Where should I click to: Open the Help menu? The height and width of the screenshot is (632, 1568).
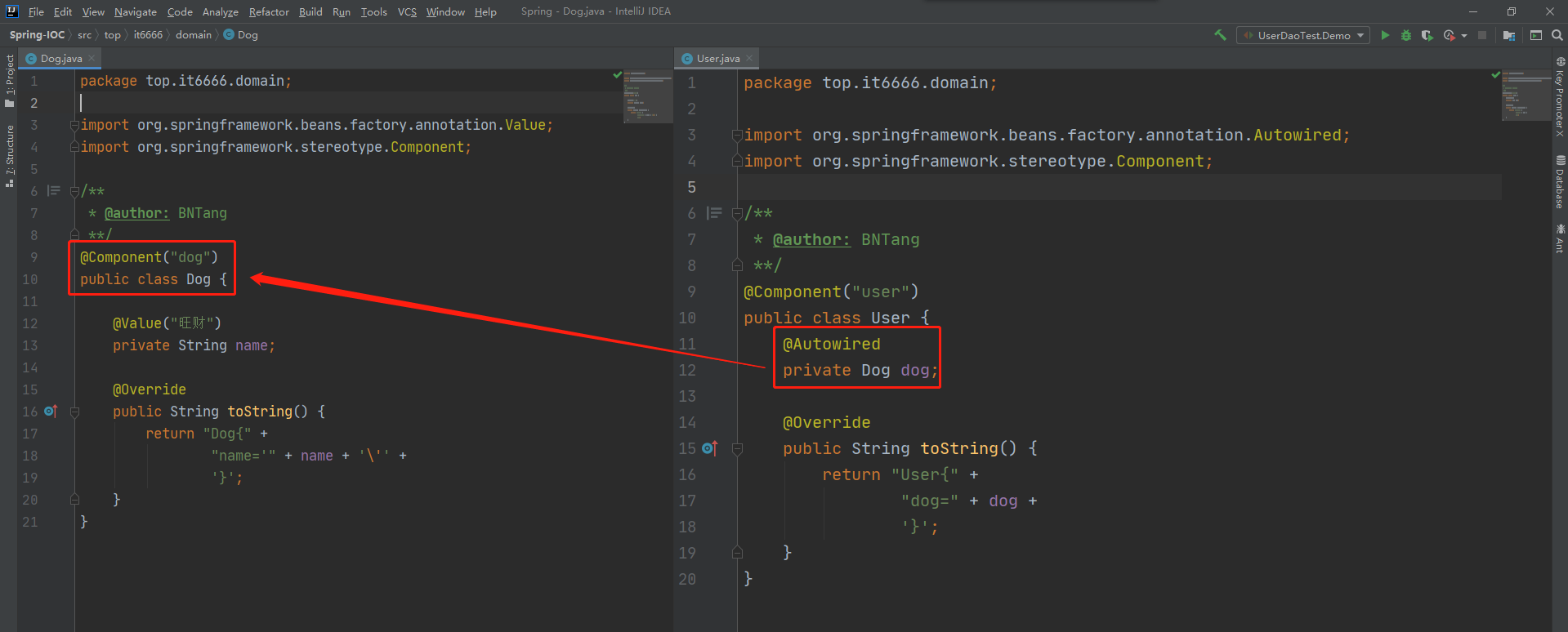tap(485, 11)
